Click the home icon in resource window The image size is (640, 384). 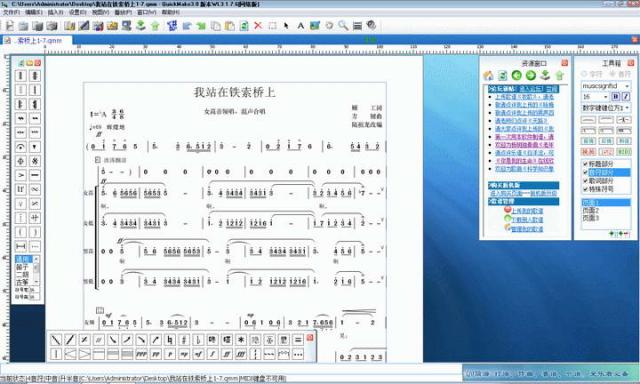pyautogui.click(x=488, y=75)
